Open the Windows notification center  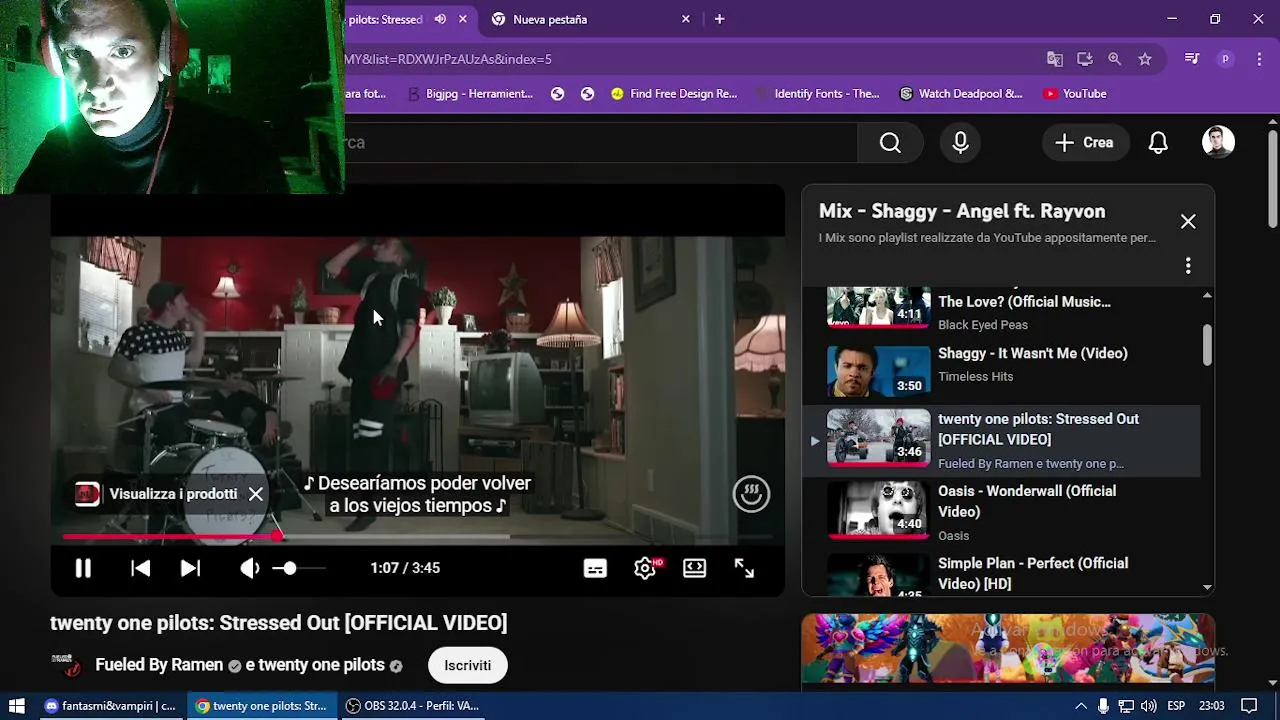[x=1249, y=706]
